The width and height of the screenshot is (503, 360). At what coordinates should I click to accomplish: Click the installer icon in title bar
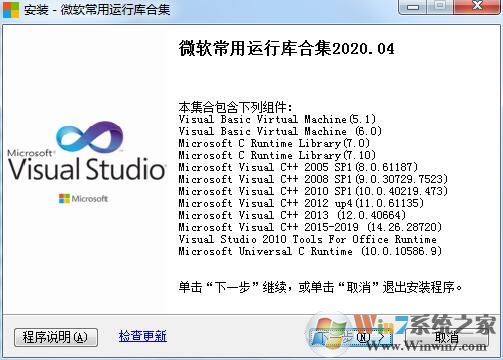11,10
